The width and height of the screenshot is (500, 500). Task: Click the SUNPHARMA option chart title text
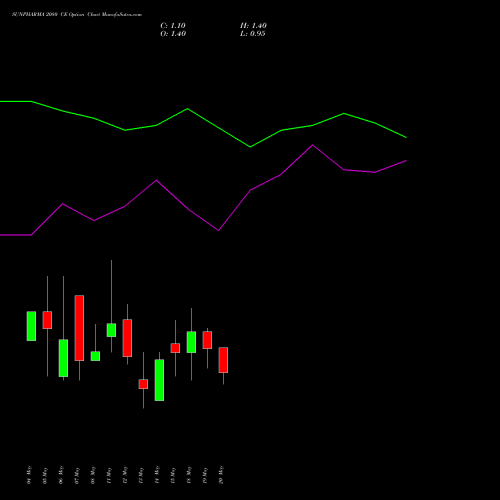(77, 15)
